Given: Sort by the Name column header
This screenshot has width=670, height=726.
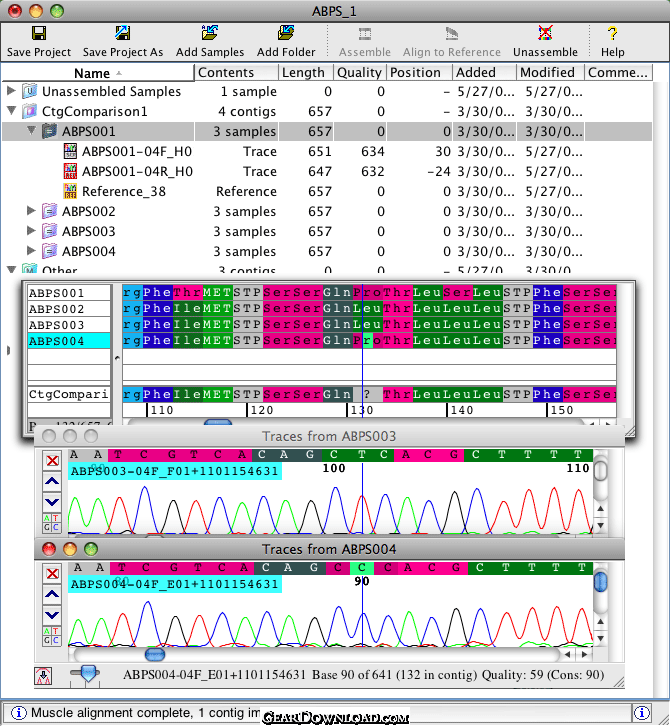Looking at the screenshot, I should (x=97, y=73).
